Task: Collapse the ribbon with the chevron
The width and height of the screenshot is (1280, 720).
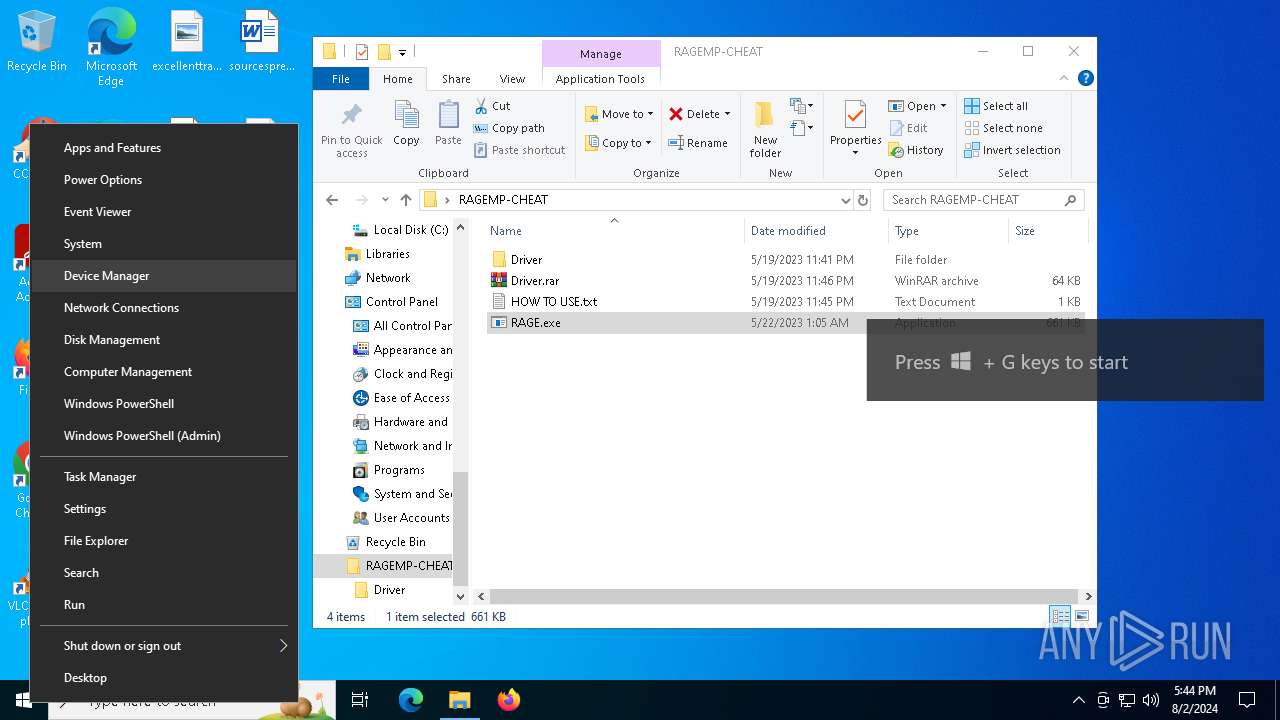Action: tap(1064, 78)
